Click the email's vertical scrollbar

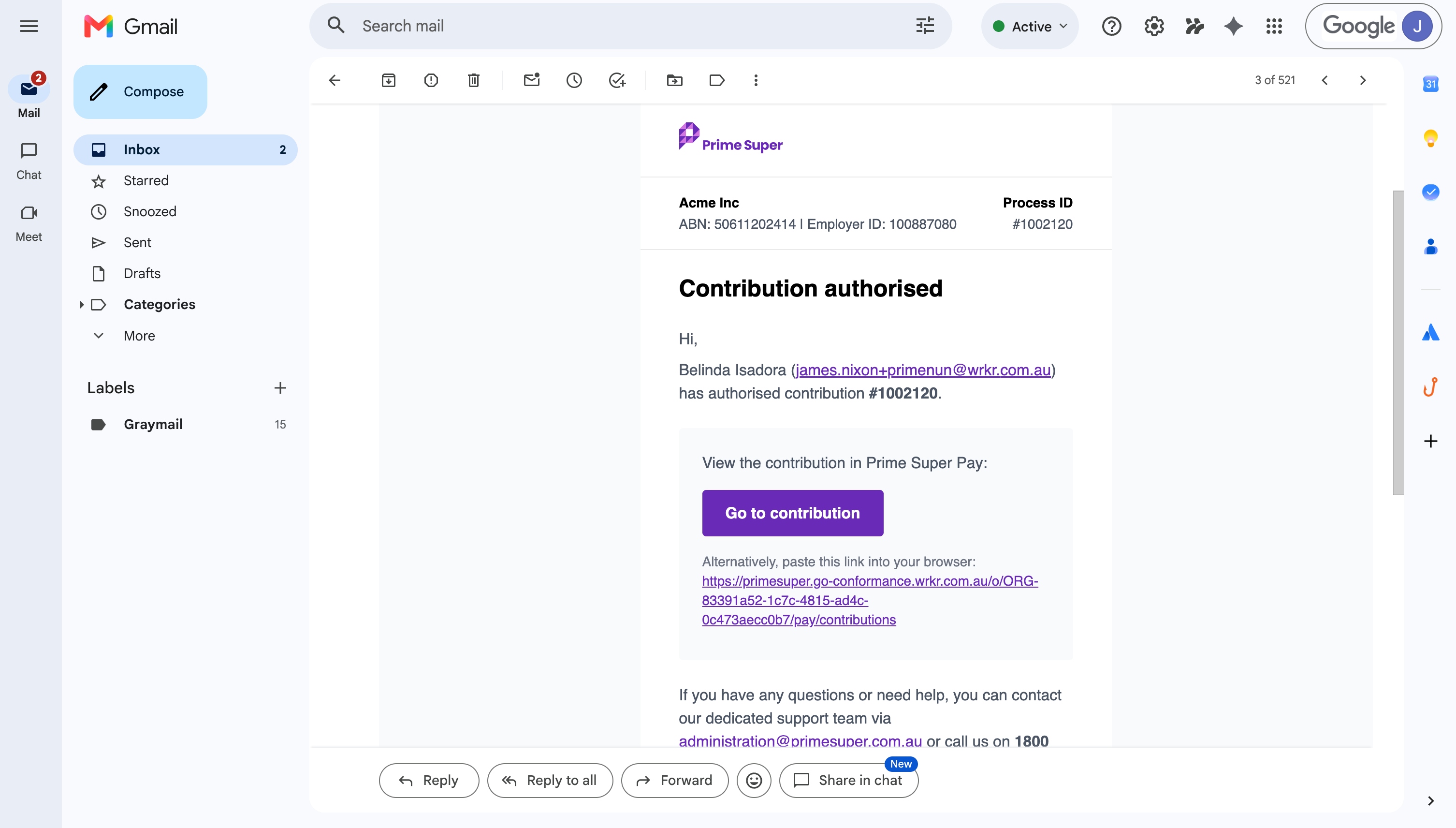[1398, 343]
